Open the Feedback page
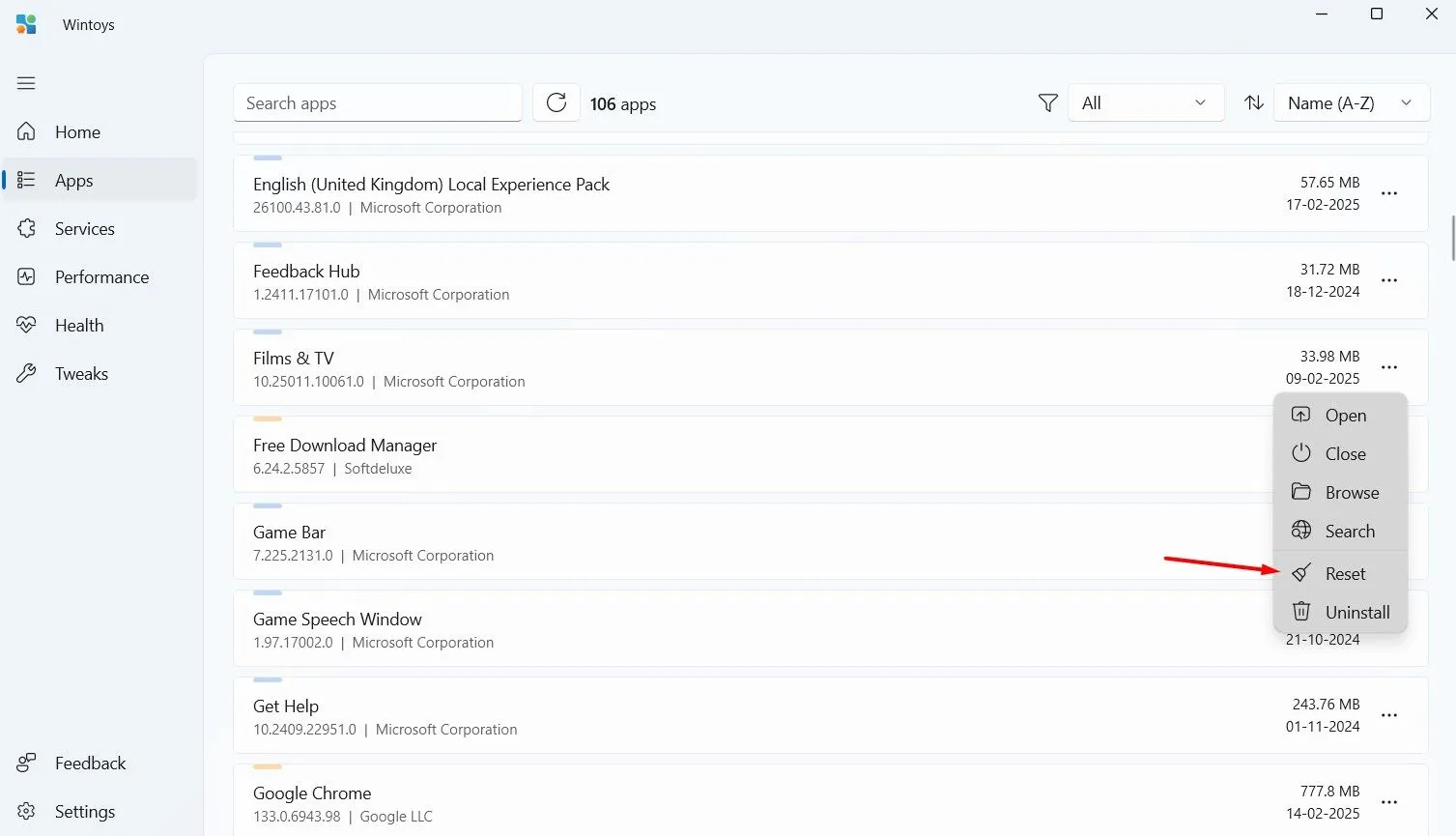Image resolution: width=1456 pixels, height=836 pixels. pyautogui.click(x=100, y=764)
